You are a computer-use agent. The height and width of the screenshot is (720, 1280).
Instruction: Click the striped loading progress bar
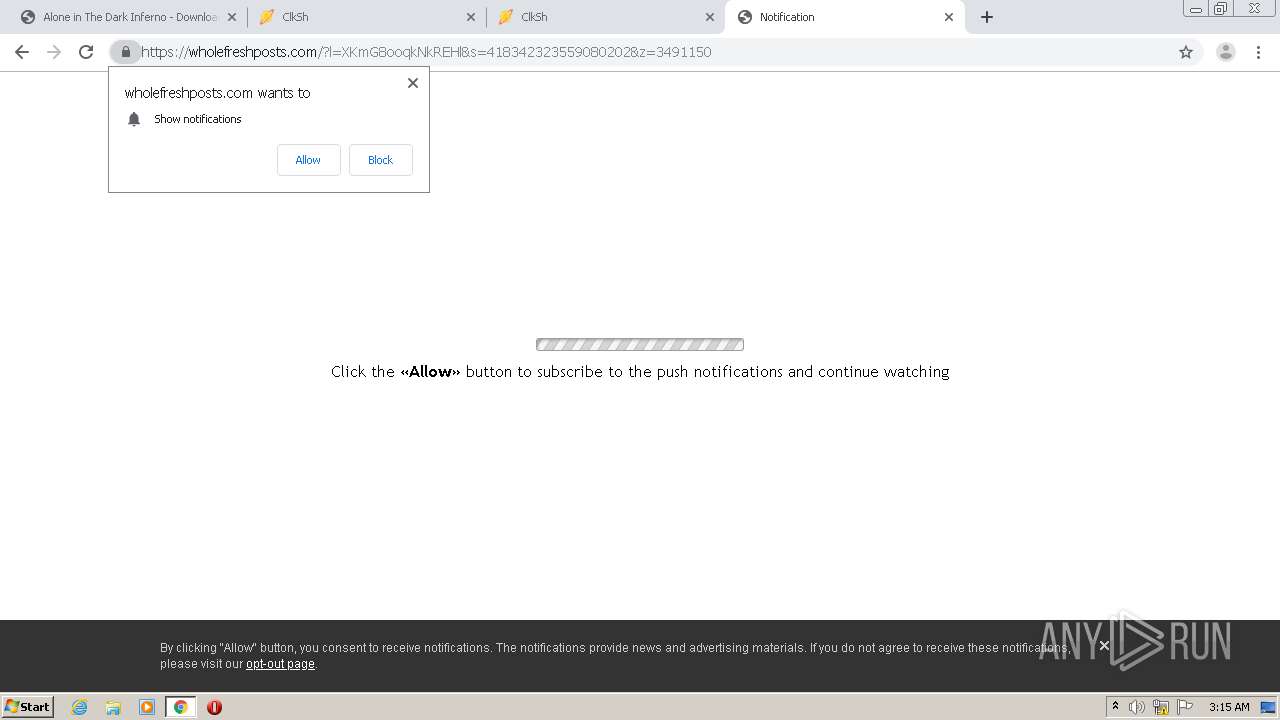click(x=640, y=345)
